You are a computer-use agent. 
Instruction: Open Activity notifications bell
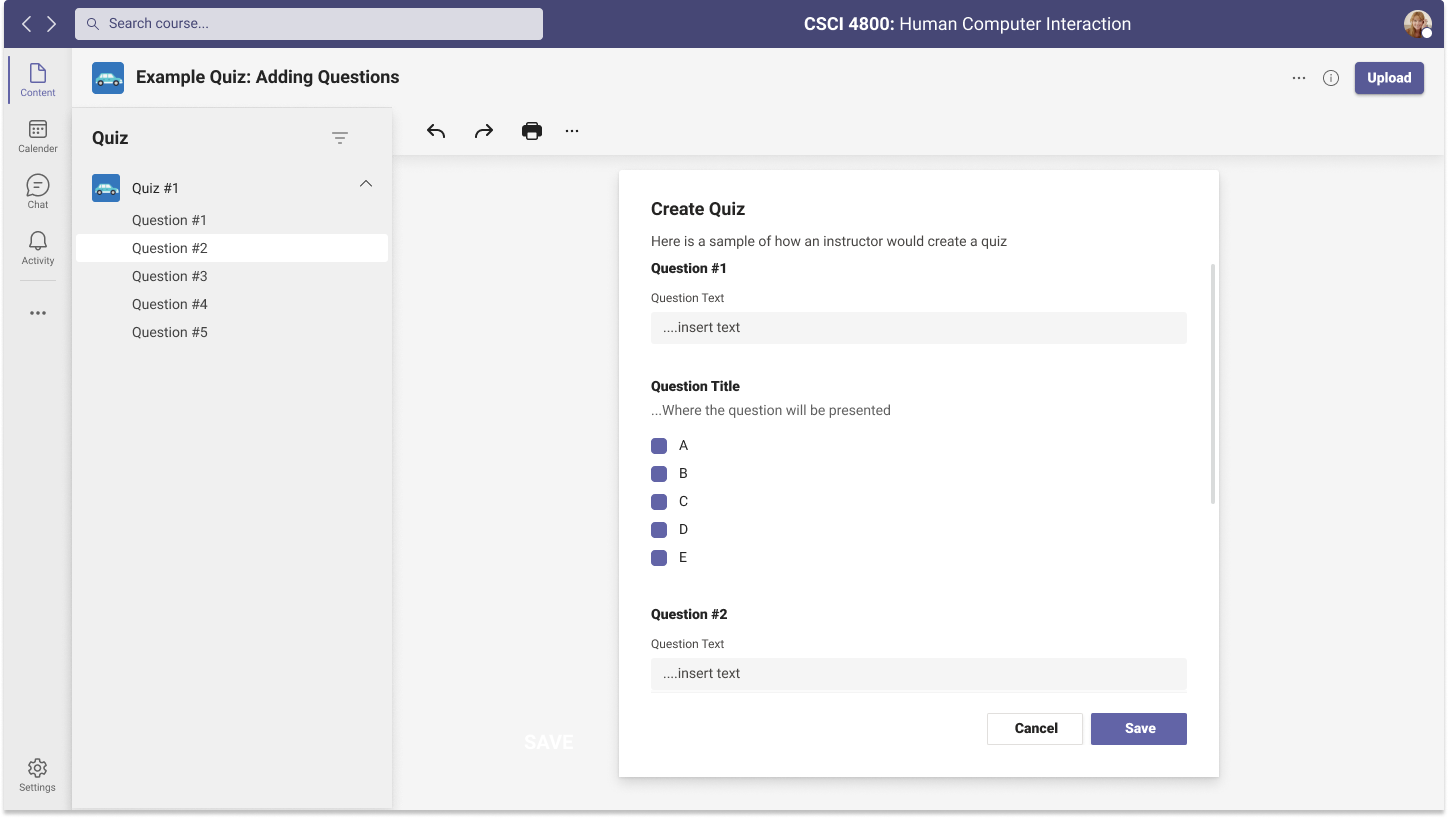click(x=38, y=247)
